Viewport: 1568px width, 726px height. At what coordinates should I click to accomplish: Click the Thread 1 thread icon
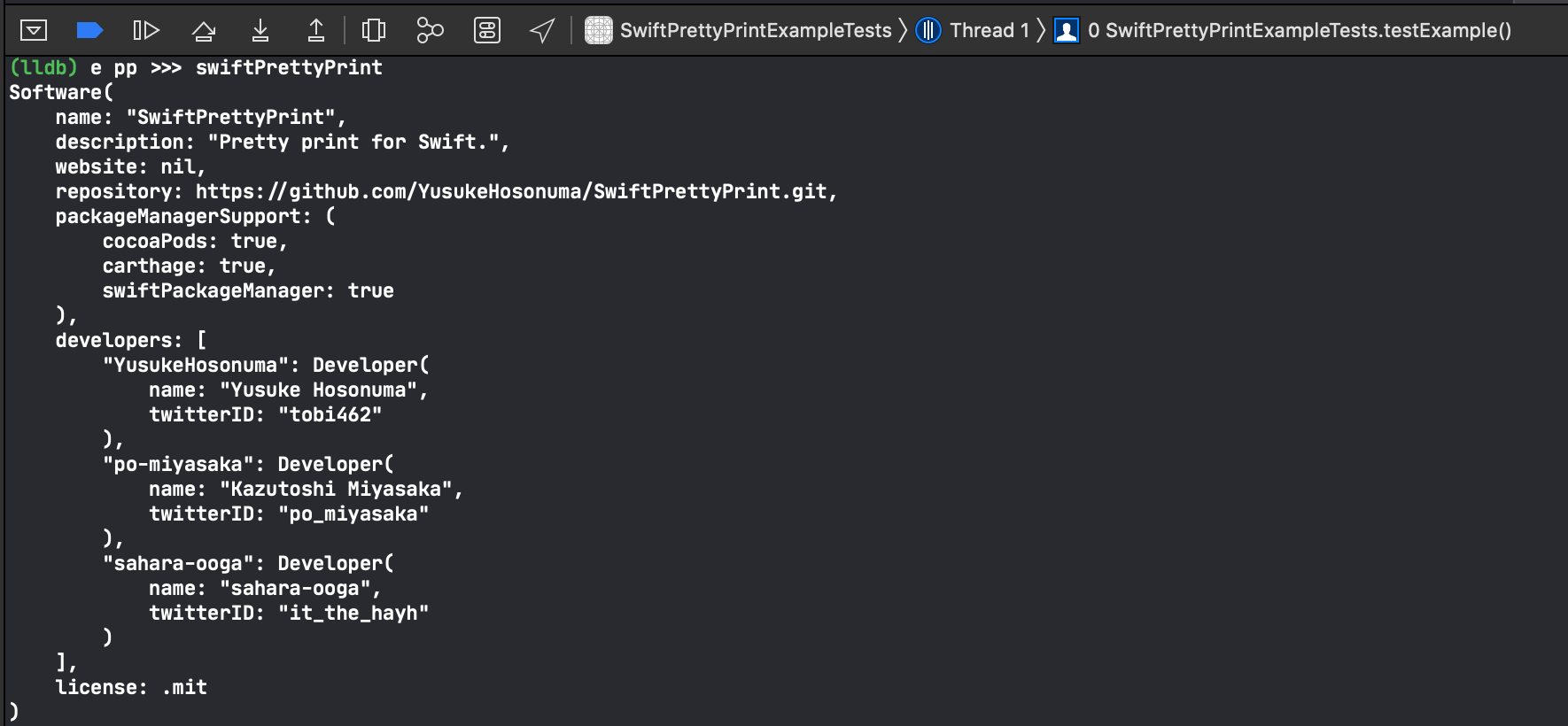tap(928, 30)
